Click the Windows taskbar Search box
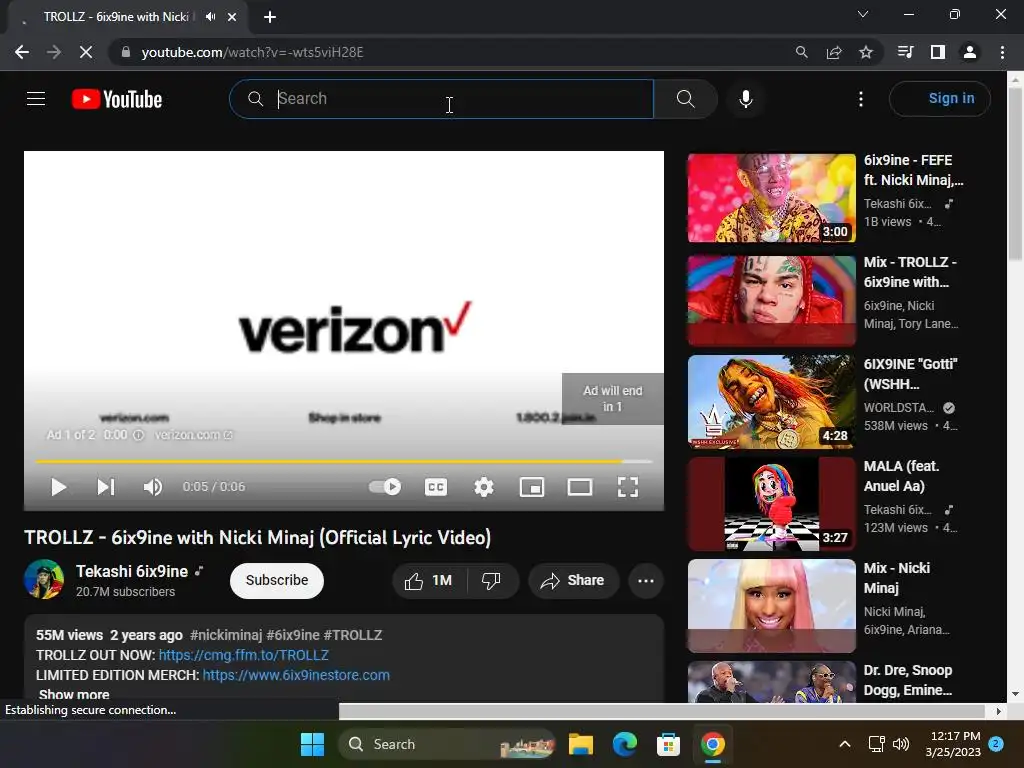Viewport: 1024px width, 768px height. click(447, 744)
